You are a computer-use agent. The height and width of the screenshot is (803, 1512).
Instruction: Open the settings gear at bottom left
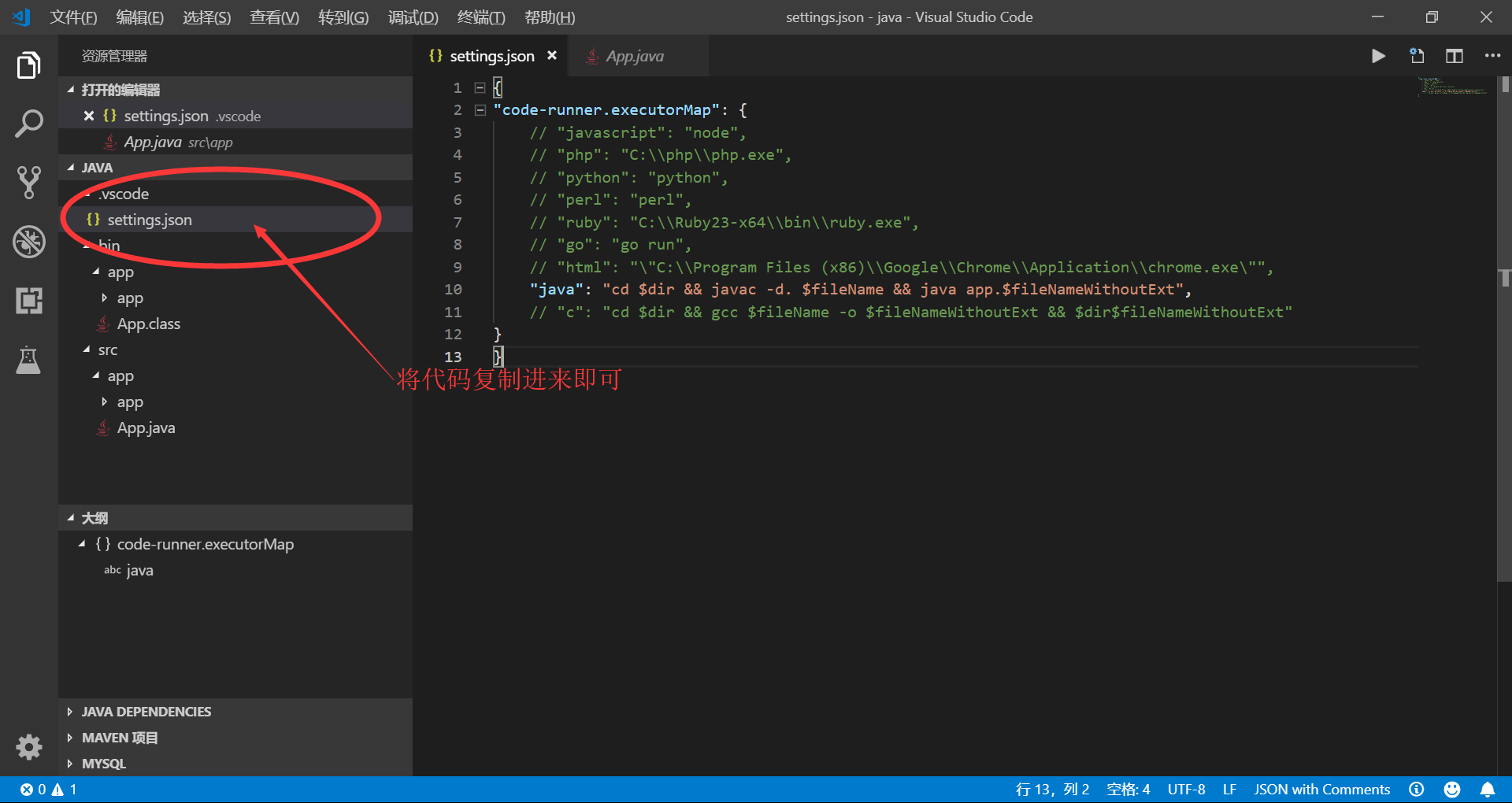[29, 747]
